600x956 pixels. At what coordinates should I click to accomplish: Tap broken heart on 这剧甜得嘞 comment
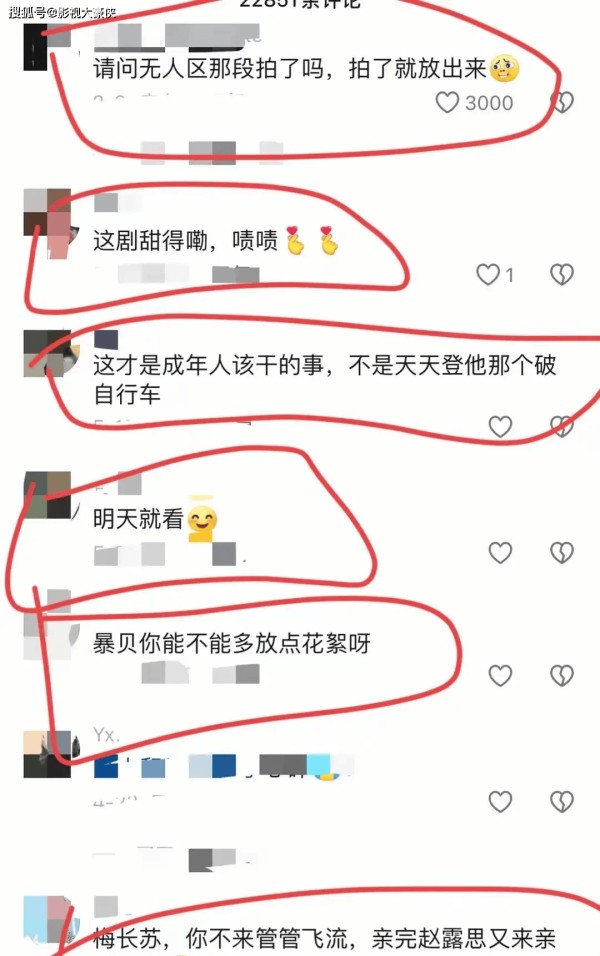(x=562, y=274)
